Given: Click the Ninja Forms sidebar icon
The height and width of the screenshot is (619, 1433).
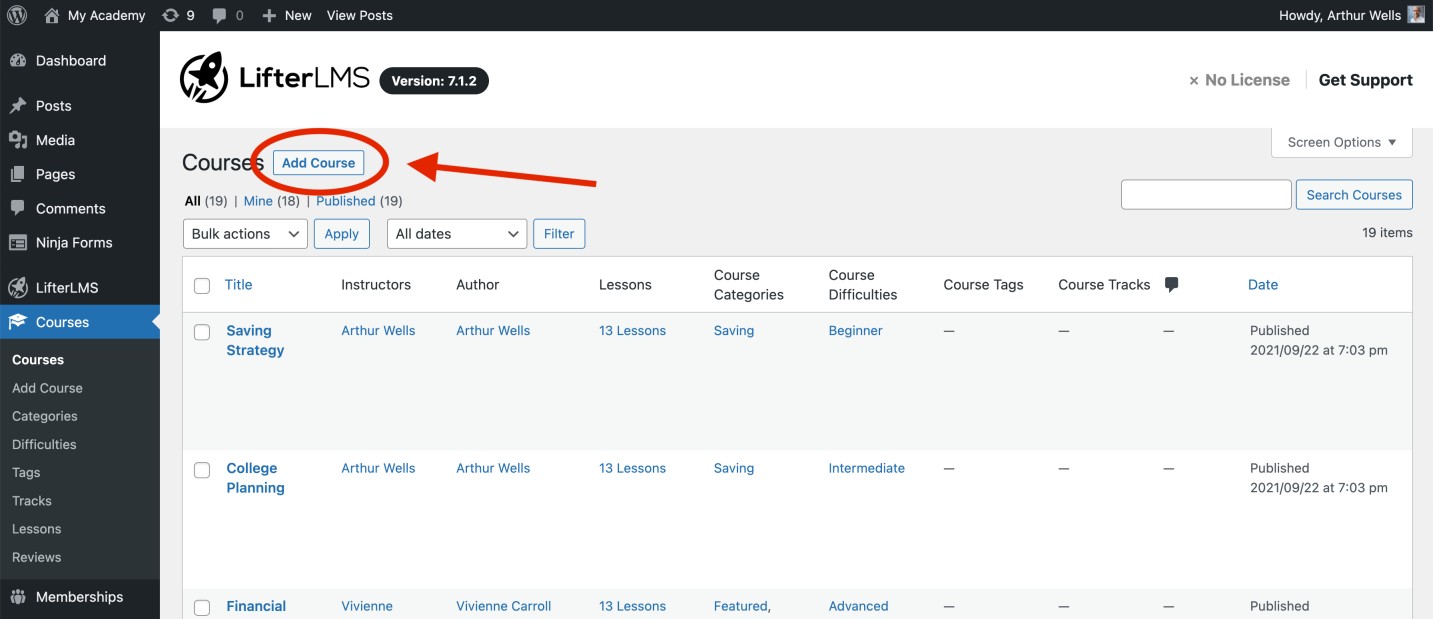Looking at the screenshot, I should (x=17, y=242).
